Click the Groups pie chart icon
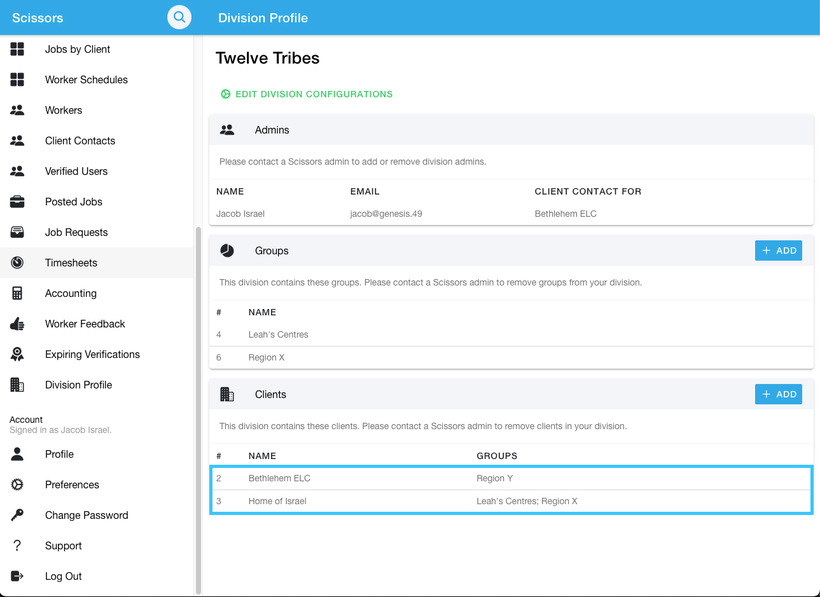 (x=227, y=250)
